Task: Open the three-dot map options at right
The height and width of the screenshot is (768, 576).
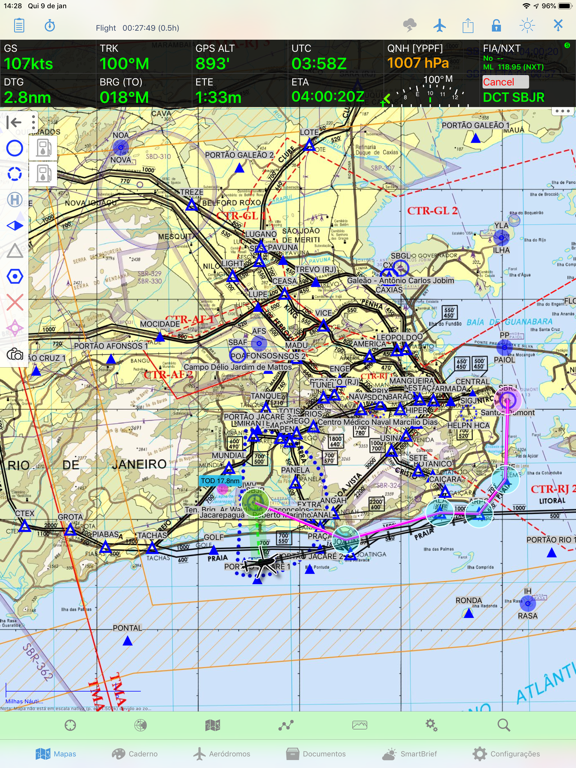Action: click(x=562, y=111)
